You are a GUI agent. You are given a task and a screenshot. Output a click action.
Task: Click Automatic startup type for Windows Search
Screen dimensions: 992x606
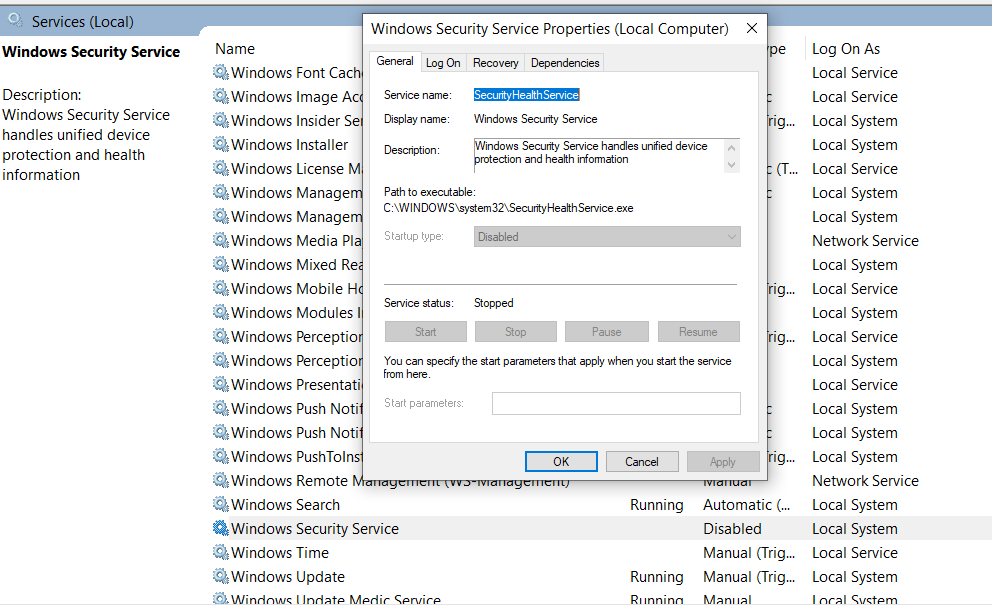(x=747, y=505)
